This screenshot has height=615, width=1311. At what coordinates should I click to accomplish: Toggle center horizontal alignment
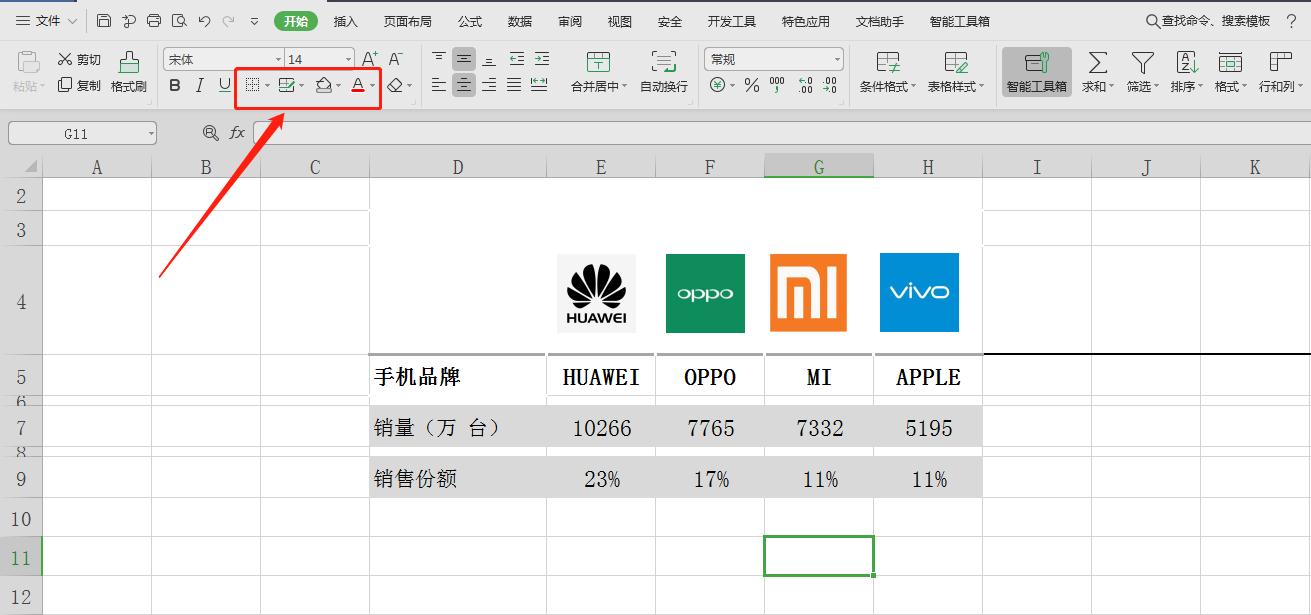pos(464,86)
